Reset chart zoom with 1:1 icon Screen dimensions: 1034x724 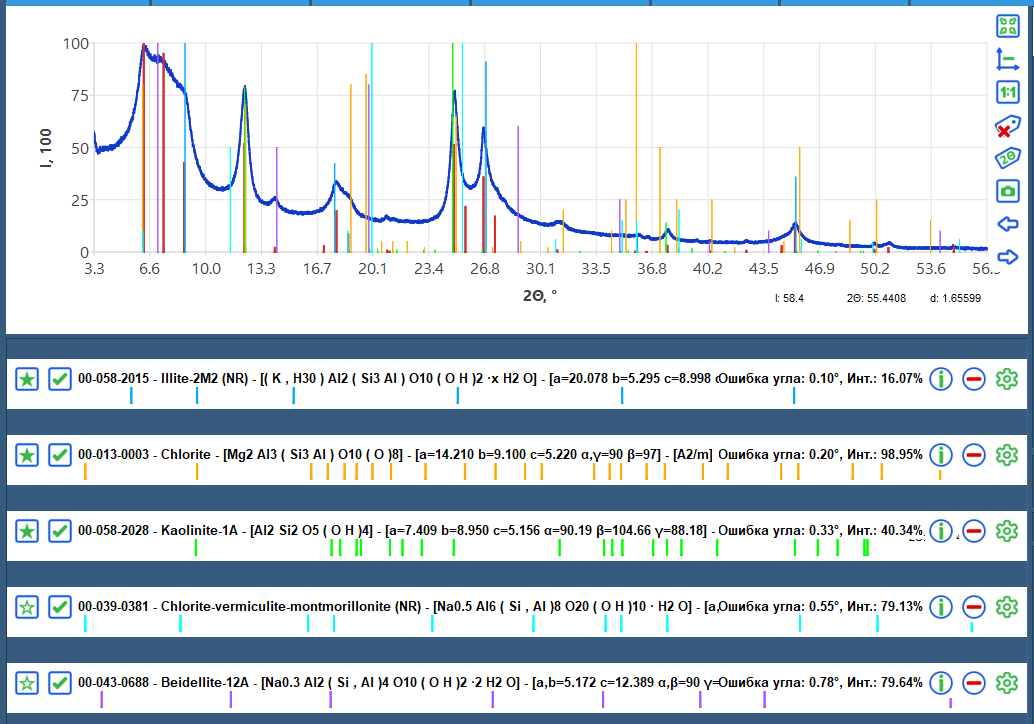[x=1007, y=93]
